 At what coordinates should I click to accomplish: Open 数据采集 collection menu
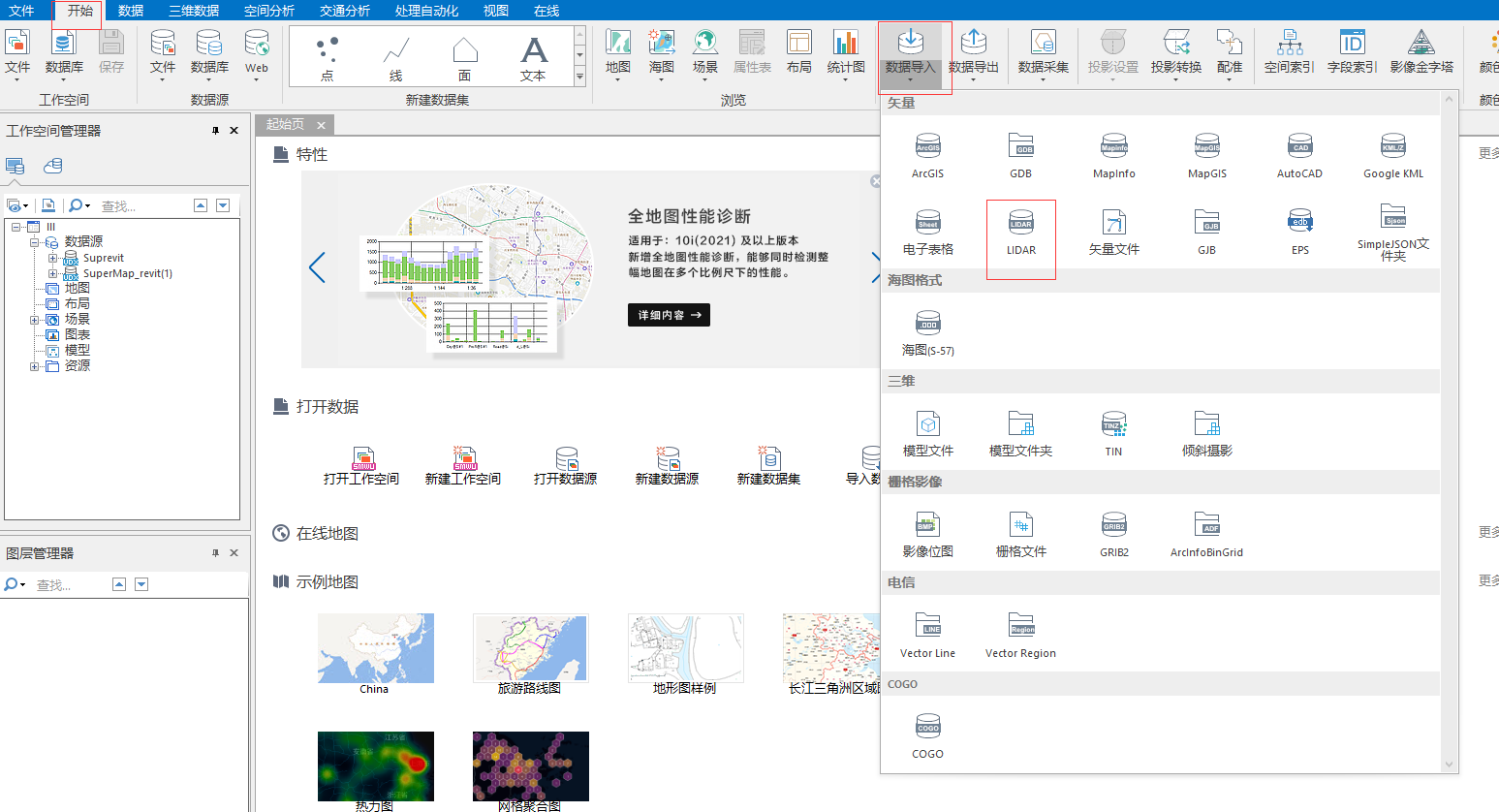pyautogui.click(x=1044, y=54)
